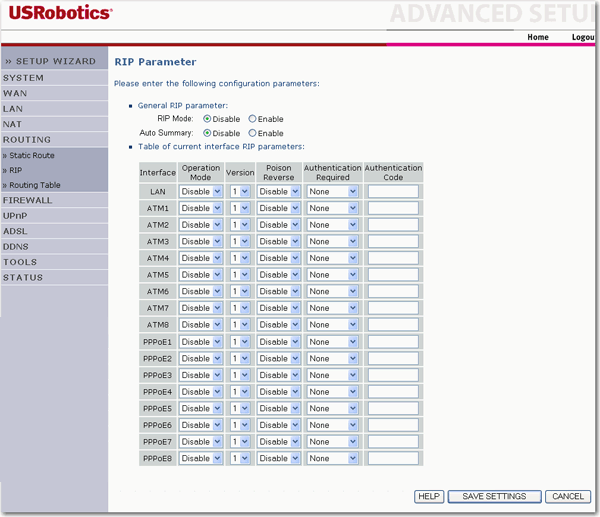Click the HELP button
The width and height of the screenshot is (600, 517).
point(429,496)
